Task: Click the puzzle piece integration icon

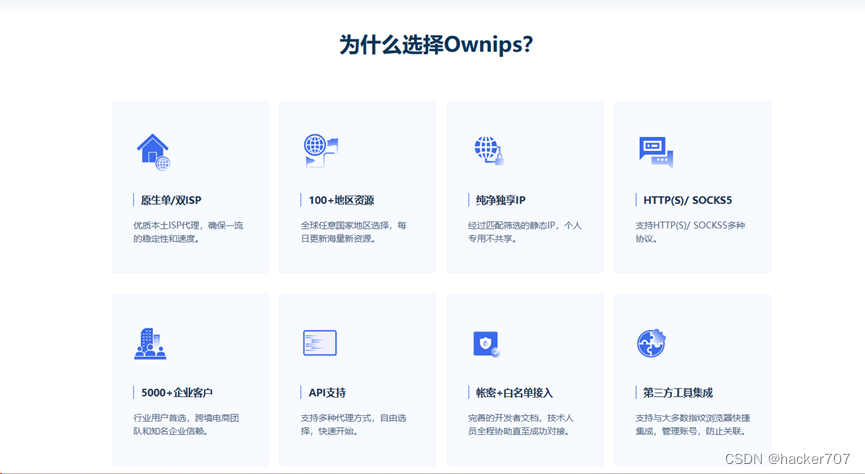Action: pos(652,343)
